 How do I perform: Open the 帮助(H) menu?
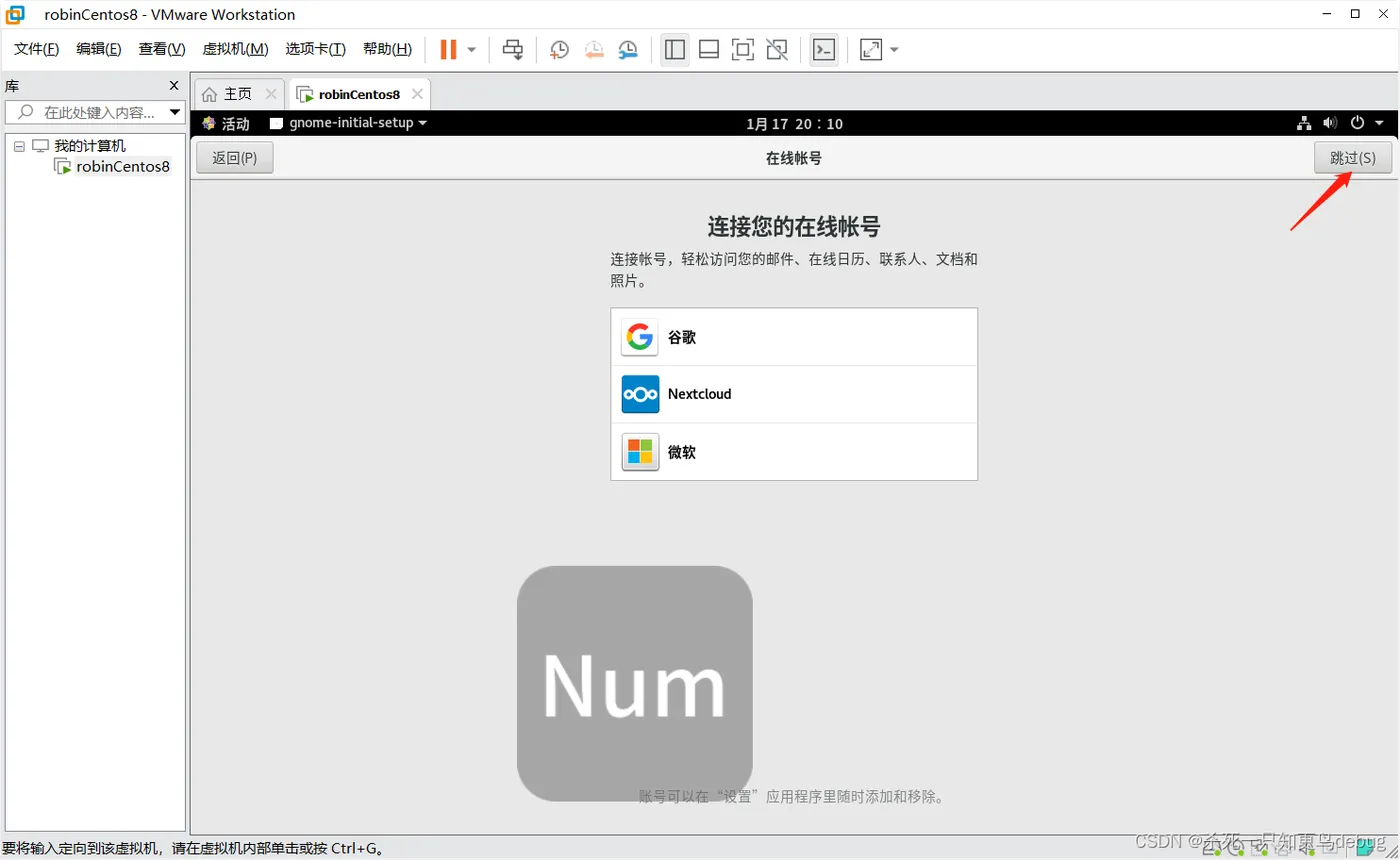coord(387,49)
